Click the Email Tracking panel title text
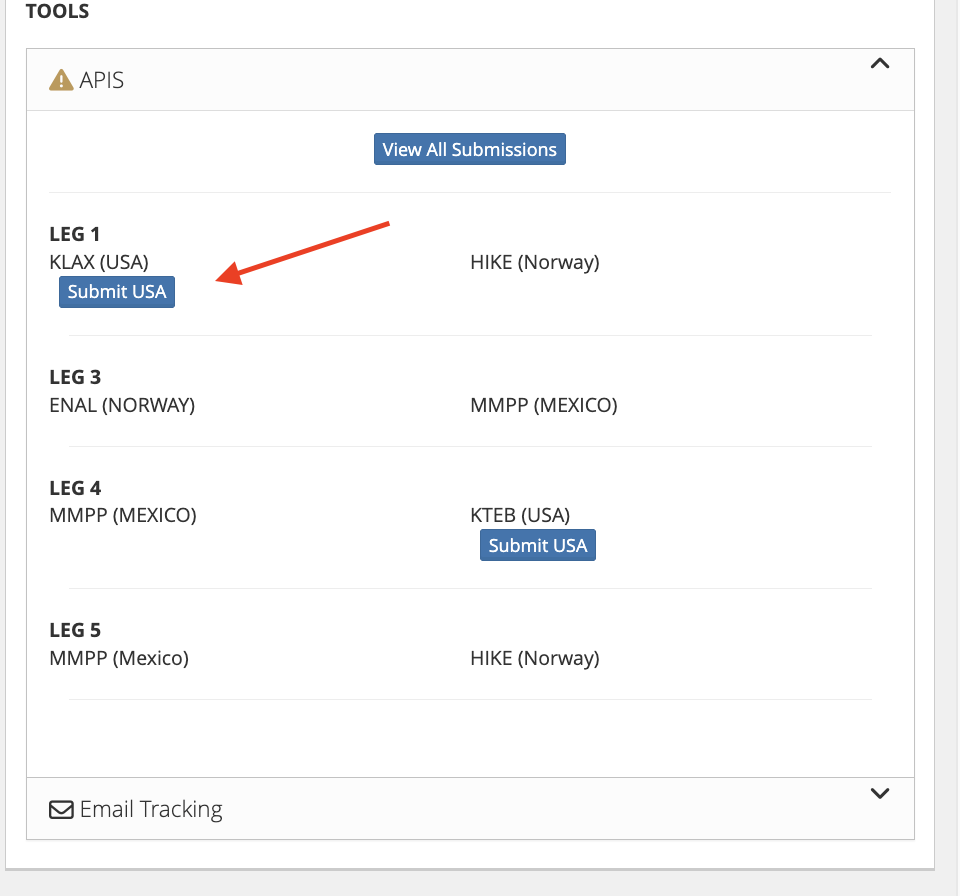The height and width of the screenshot is (896, 960). click(x=151, y=809)
